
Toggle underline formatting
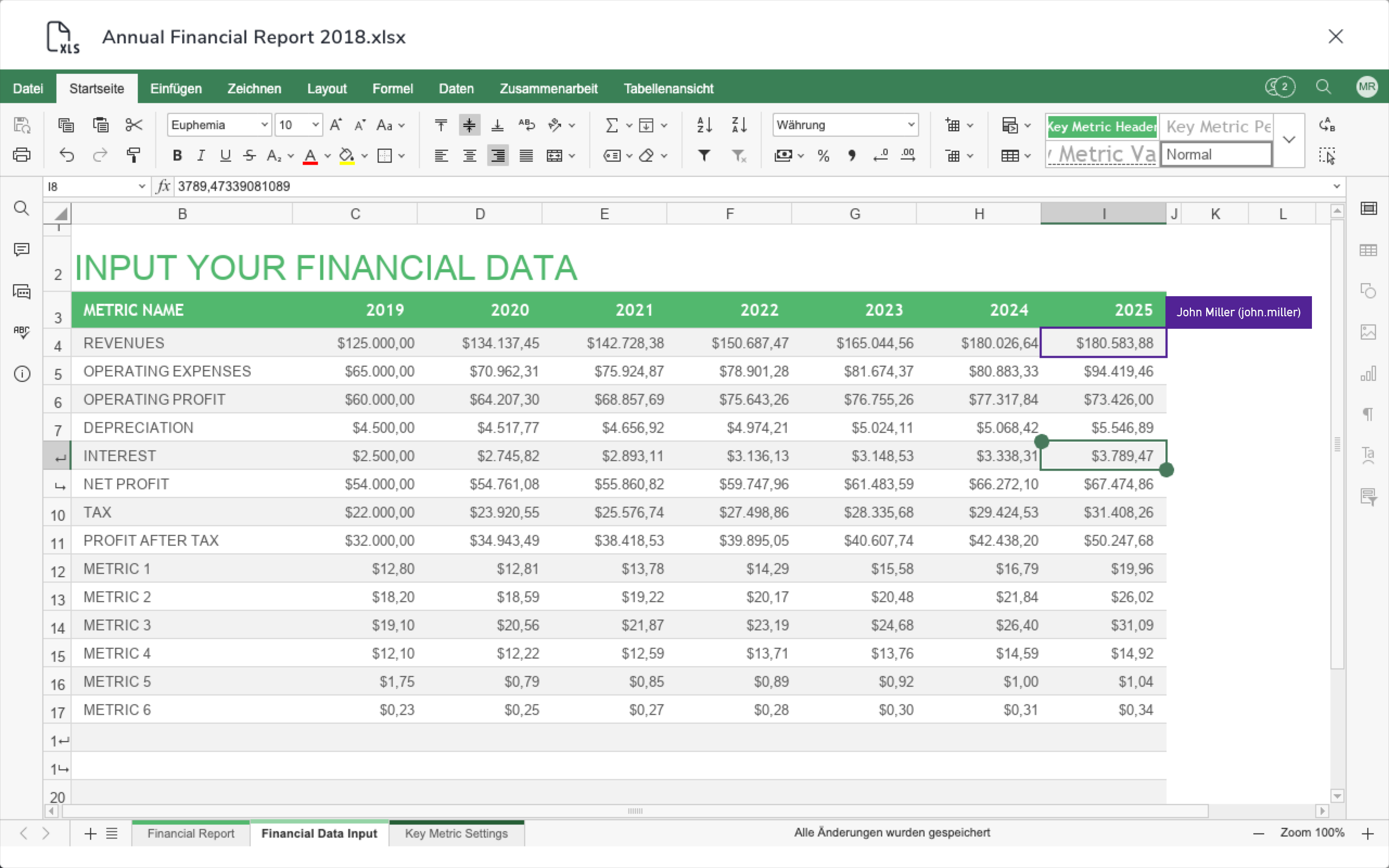(x=225, y=156)
